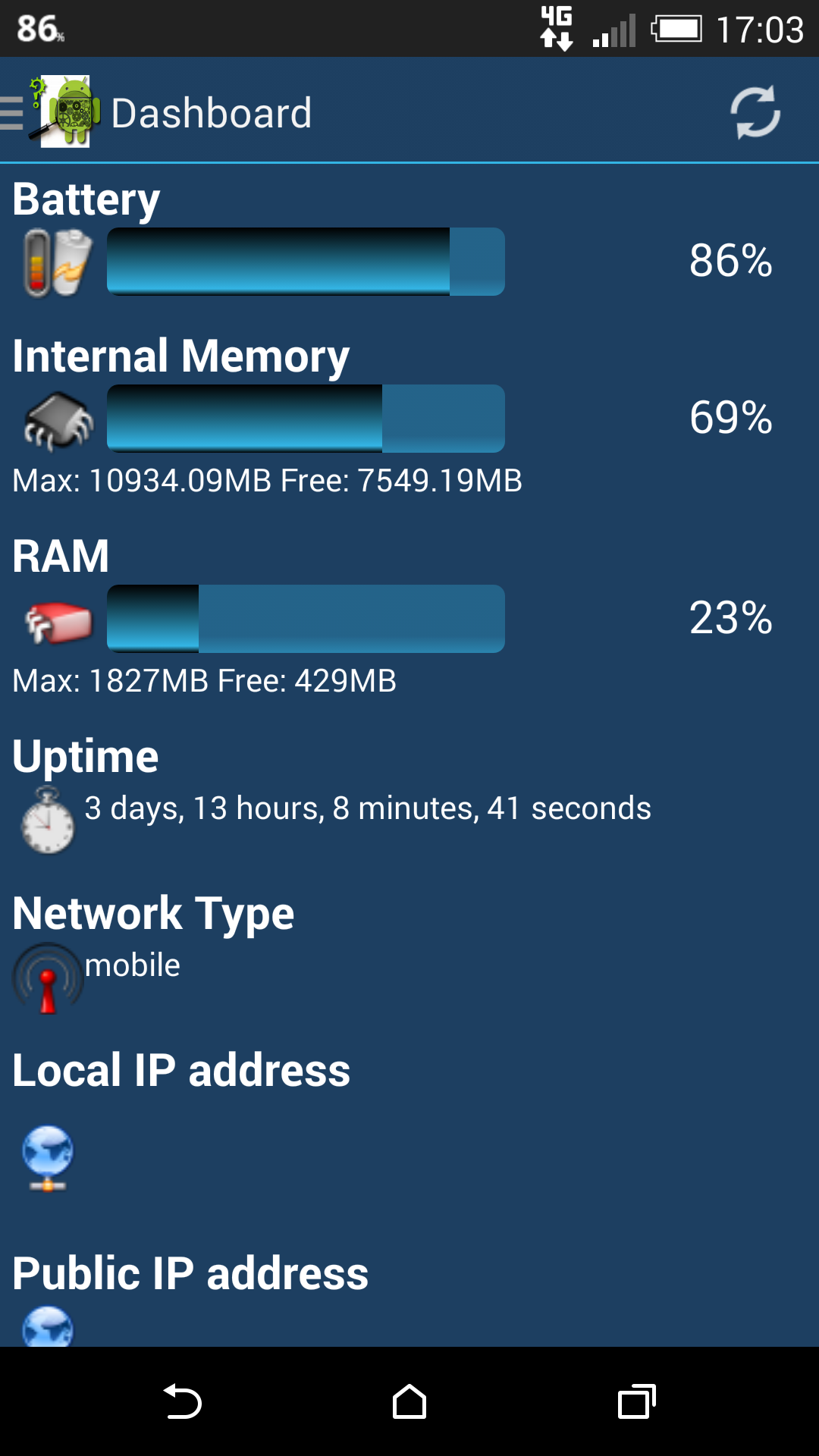This screenshot has height=1456, width=819.
Task: Tap the Android back navigation button
Action: (182, 1401)
